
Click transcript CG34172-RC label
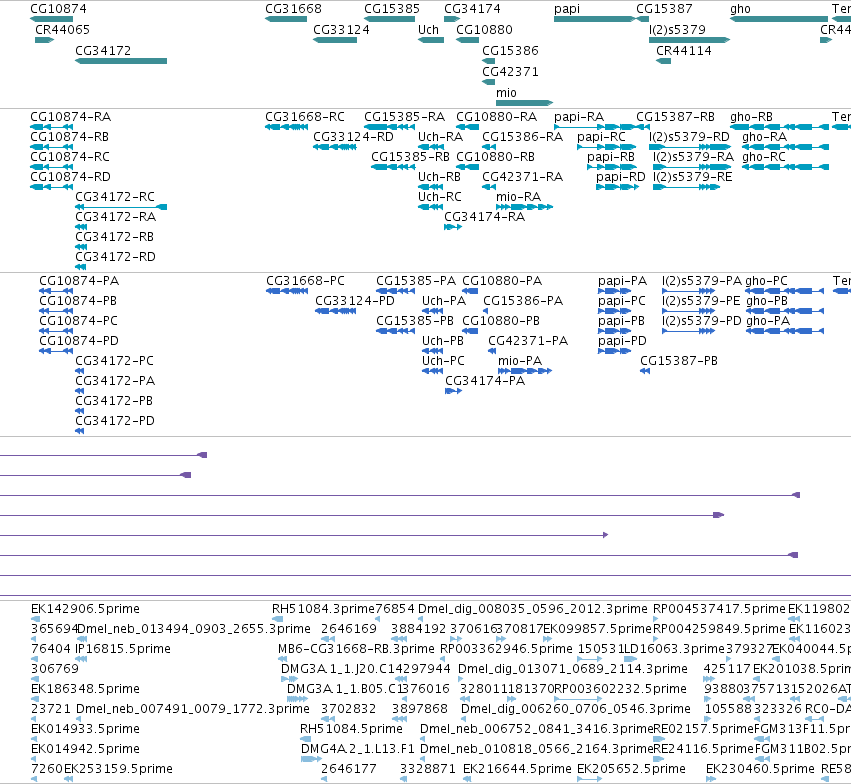pos(115,197)
